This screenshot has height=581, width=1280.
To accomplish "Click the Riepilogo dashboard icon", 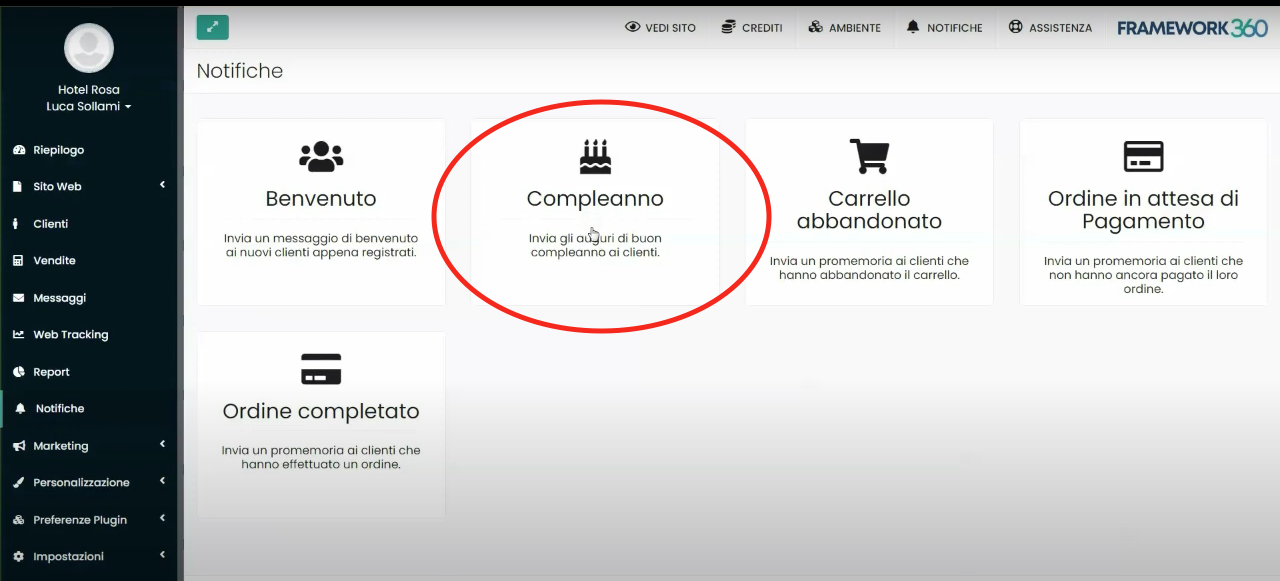I will (19, 150).
